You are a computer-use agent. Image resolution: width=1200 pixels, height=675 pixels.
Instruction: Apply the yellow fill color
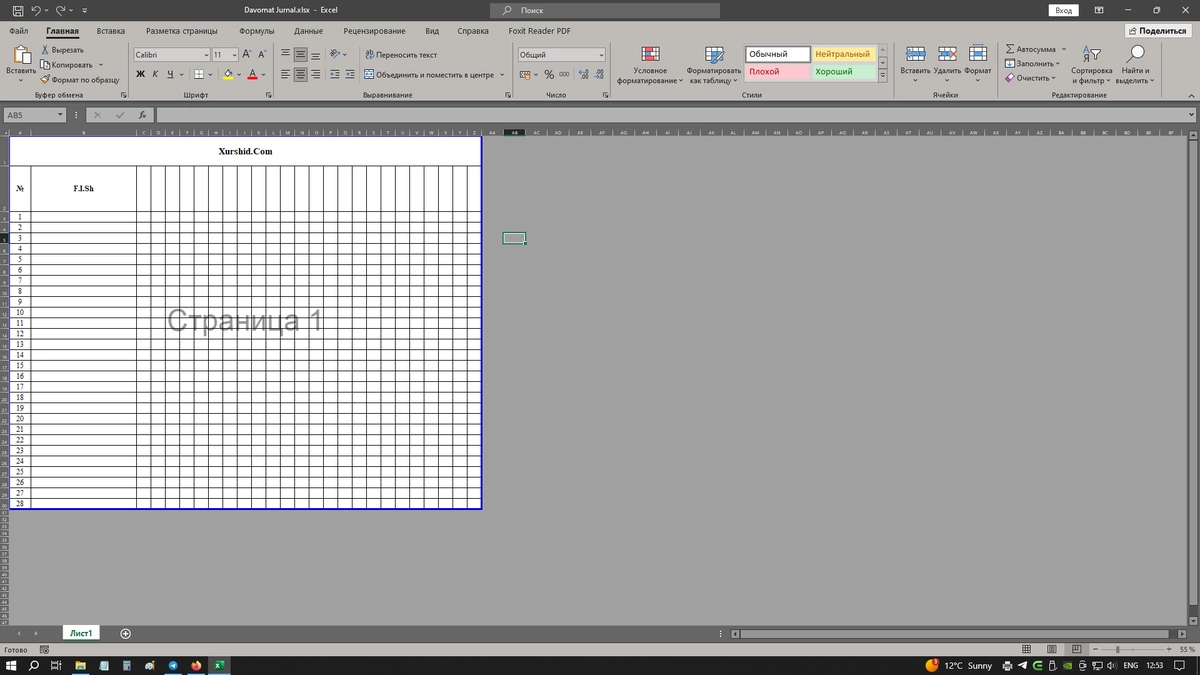tap(228, 74)
